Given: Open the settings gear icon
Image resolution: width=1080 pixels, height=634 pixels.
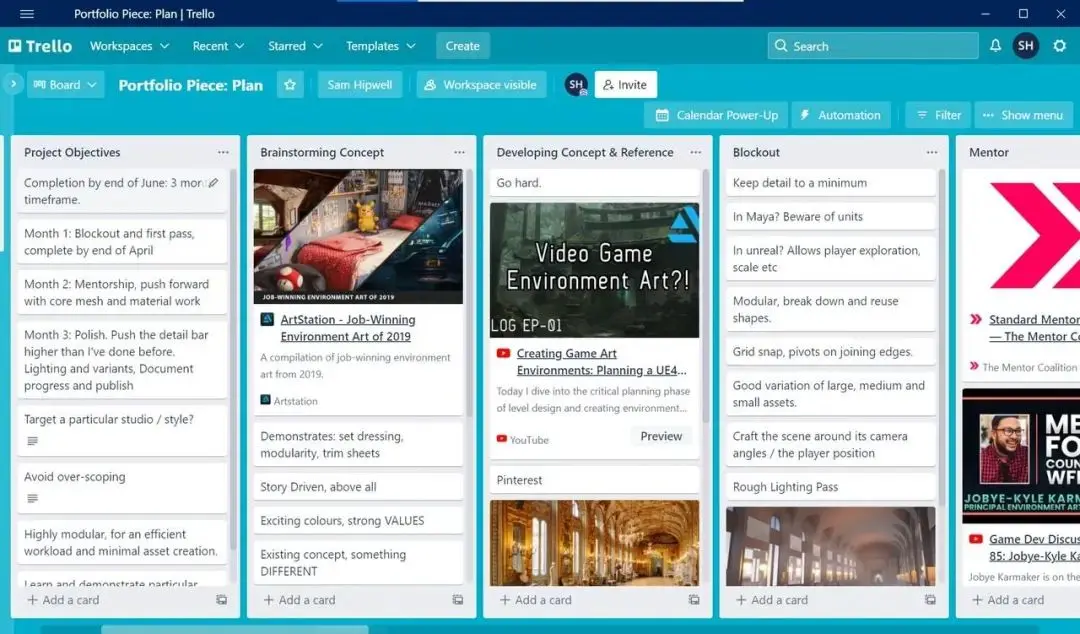Looking at the screenshot, I should pos(1059,45).
